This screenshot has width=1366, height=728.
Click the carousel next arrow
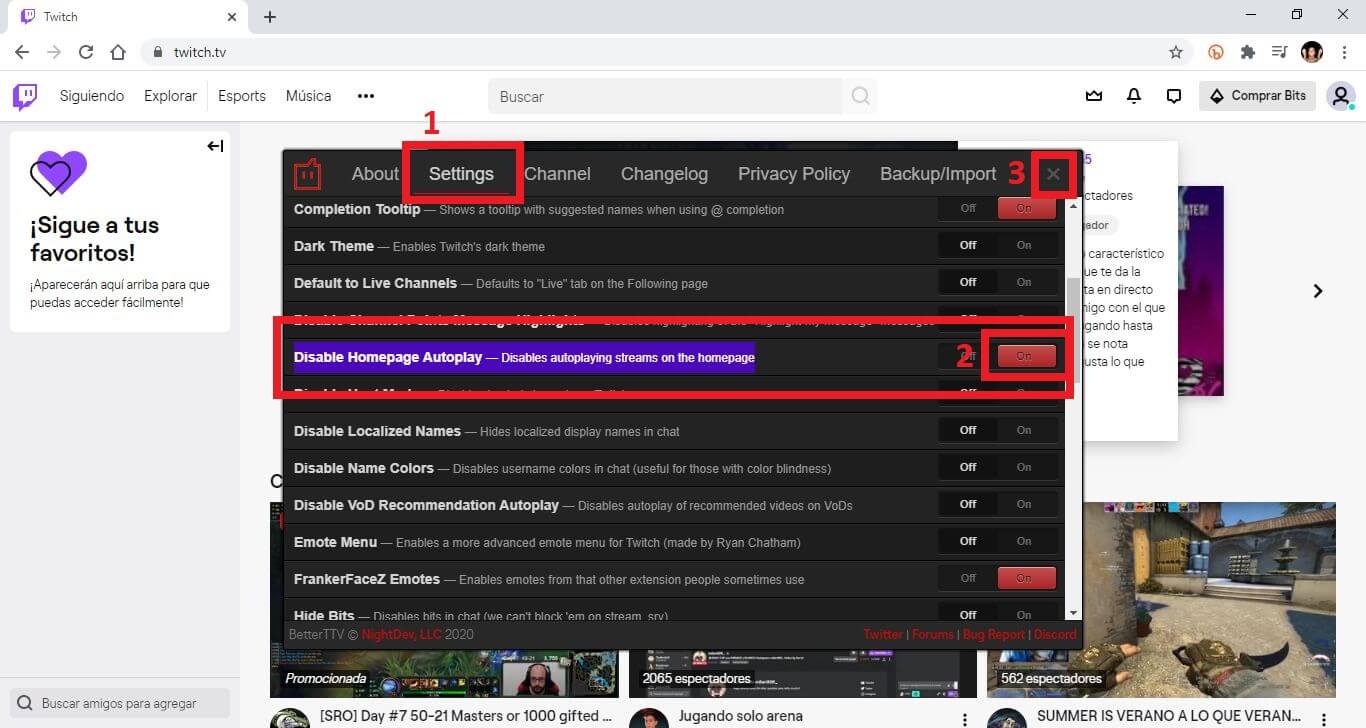1318,291
